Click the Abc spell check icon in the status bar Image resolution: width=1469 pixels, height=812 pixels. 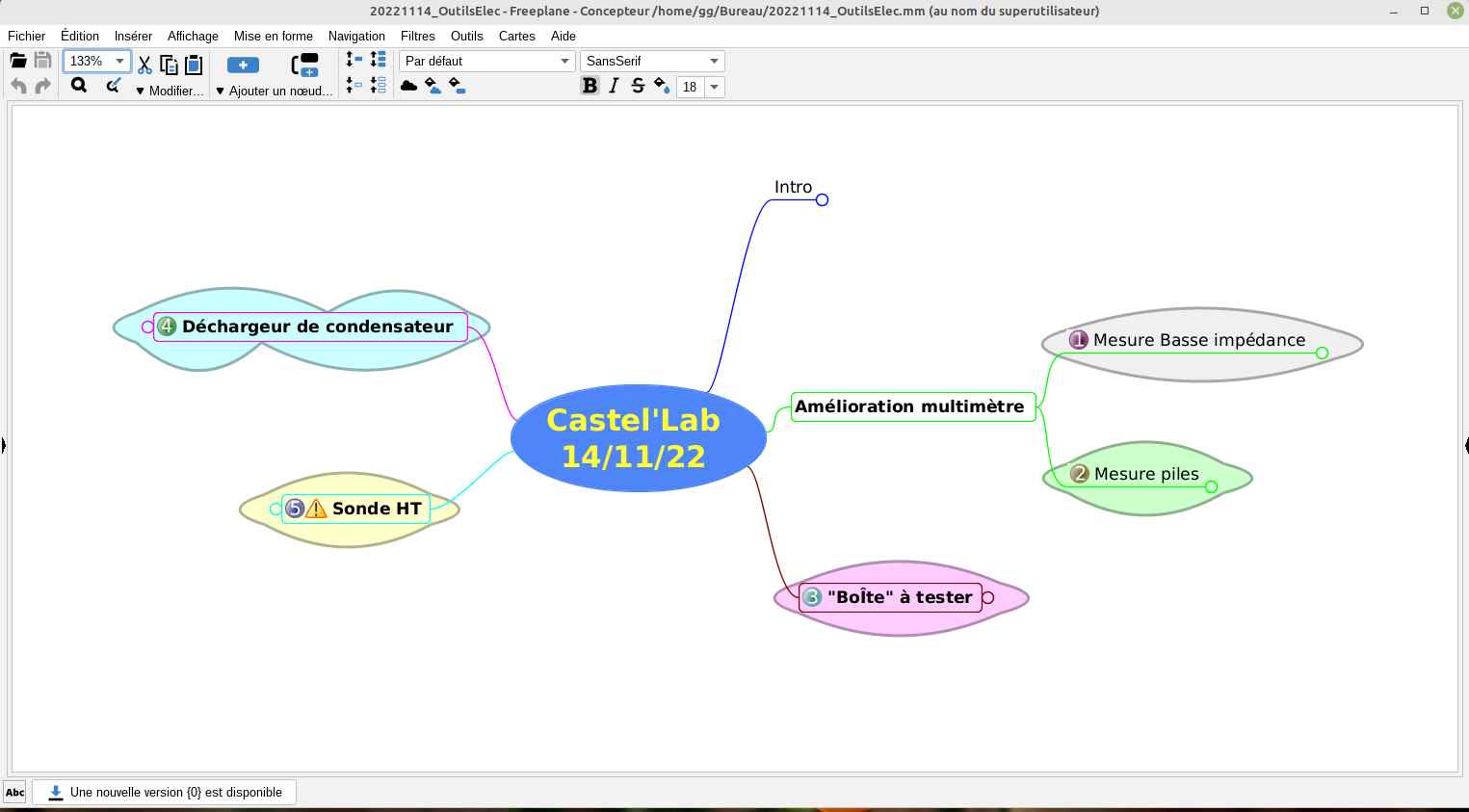[x=15, y=793]
